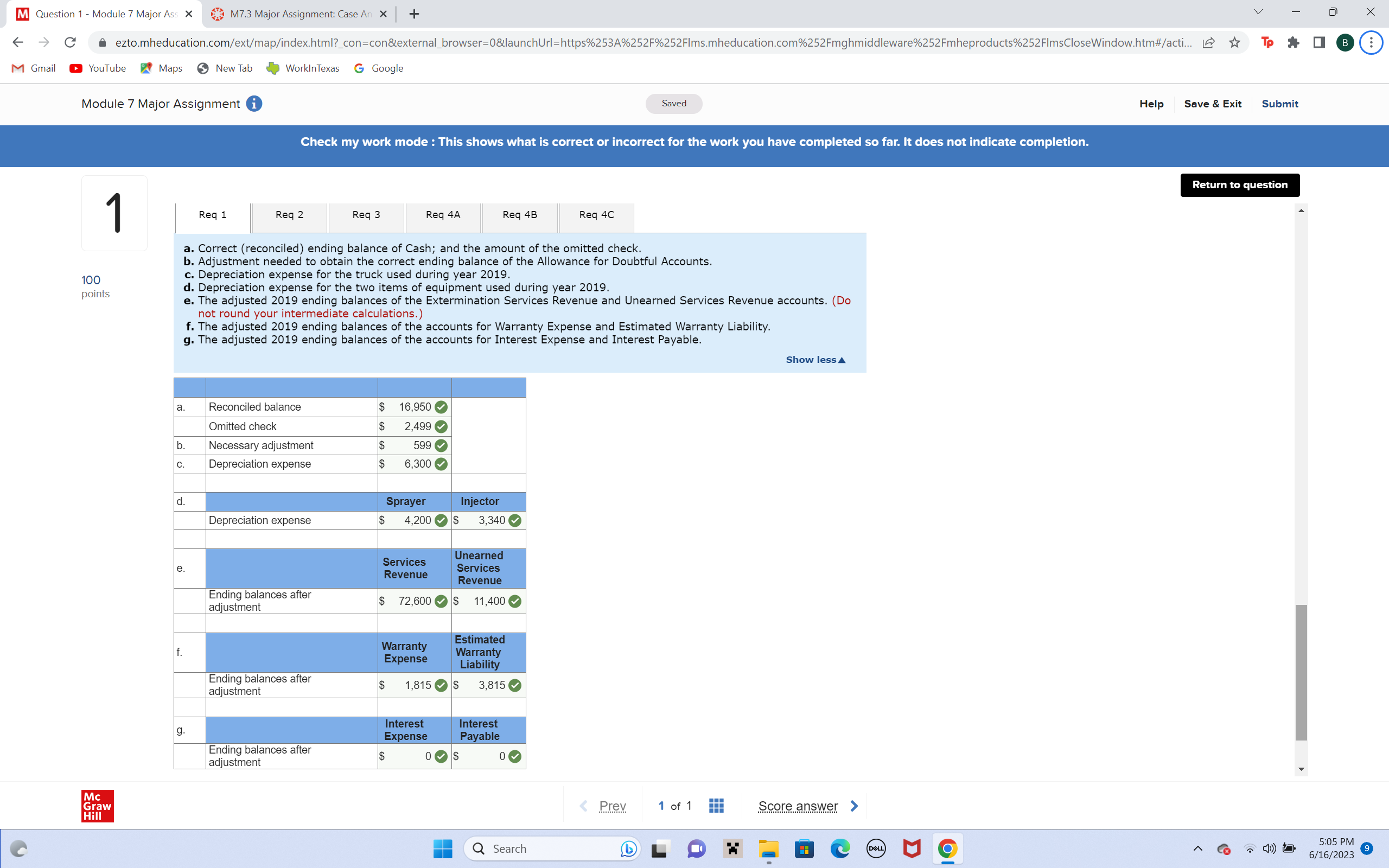Open McAfee from the taskbar
The image size is (1389, 868).
(x=912, y=848)
